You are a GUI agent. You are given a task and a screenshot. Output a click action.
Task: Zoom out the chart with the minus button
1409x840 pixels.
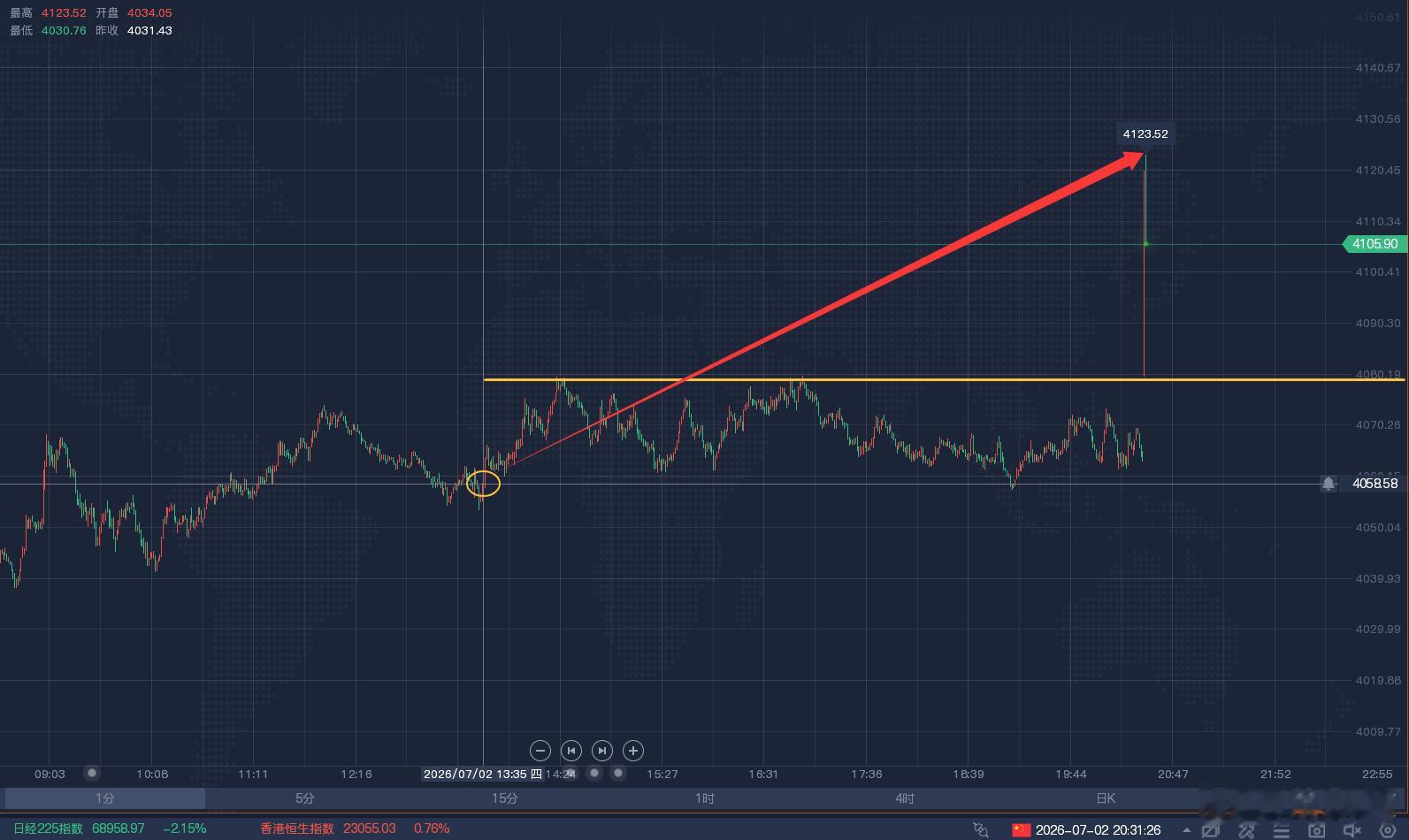click(540, 751)
